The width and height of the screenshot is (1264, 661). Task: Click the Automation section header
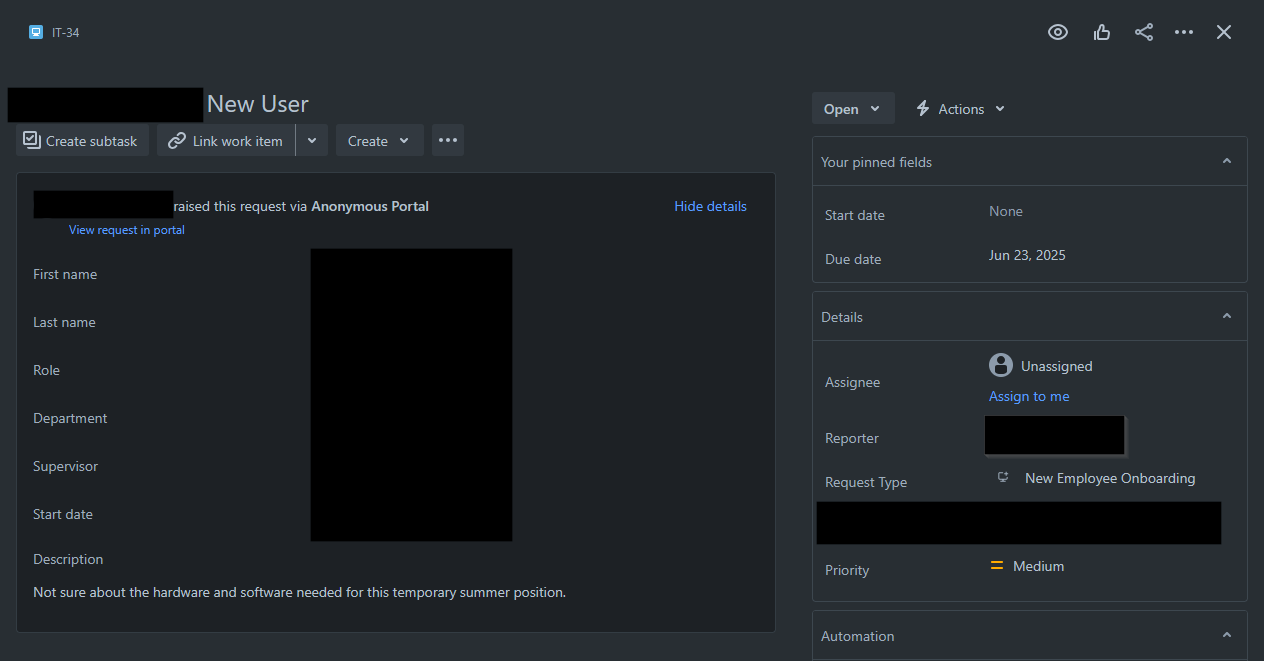pyautogui.click(x=1029, y=635)
